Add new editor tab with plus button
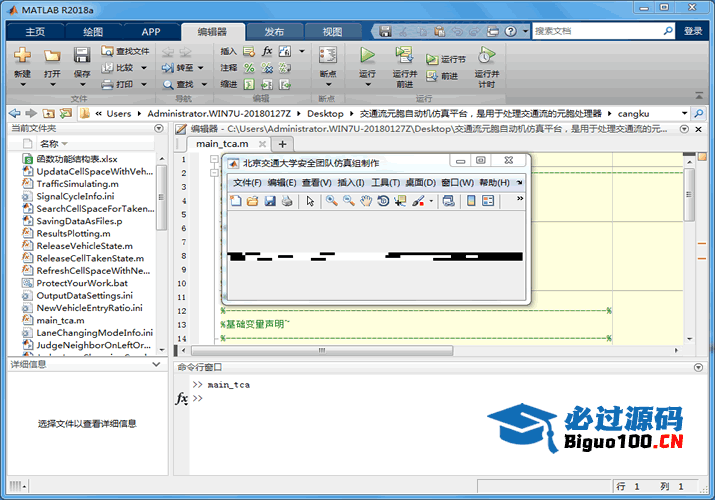Screen dimensions: 715x500 283,144
